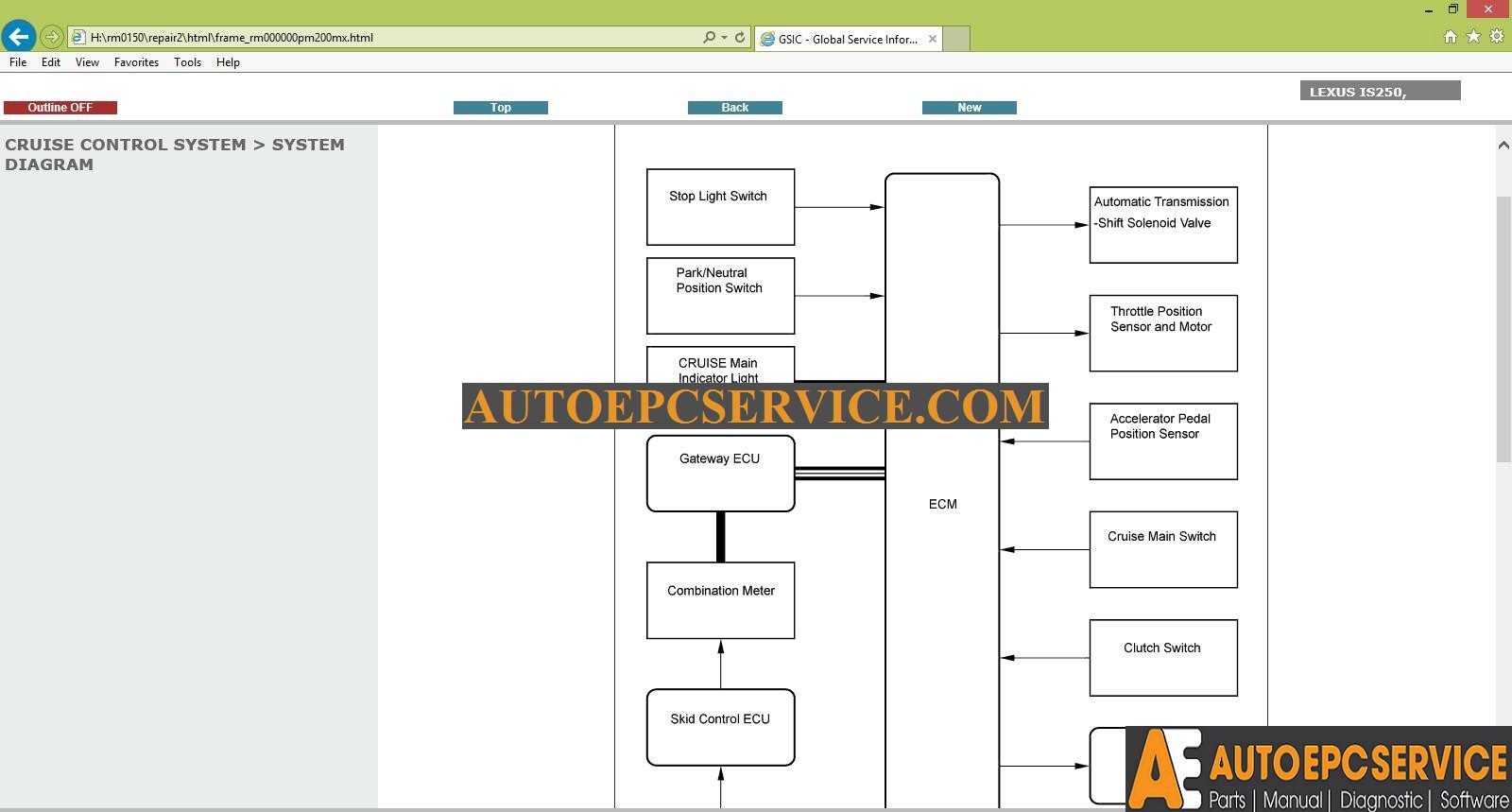Open the File menu
The height and width of the screenshot is (812, 1512).
tap(18, 62)
